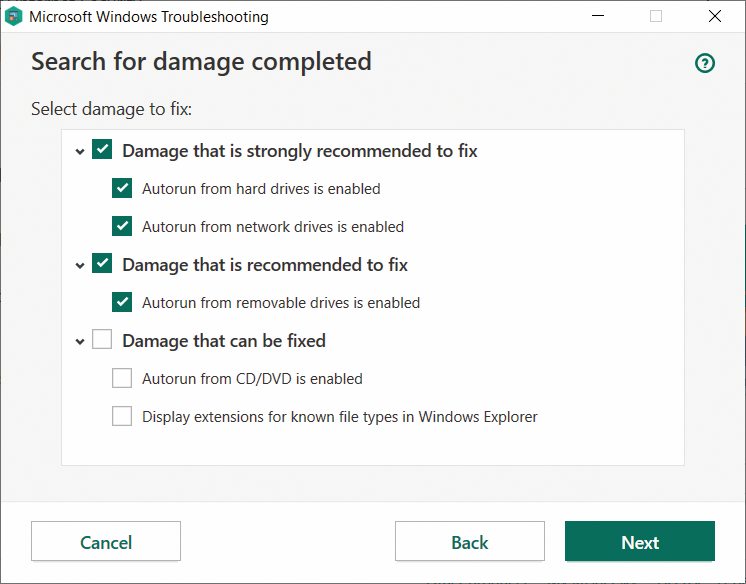Close the Microsoft Windows Troubleshooting window
The image size is (746, 584).
[715, 16]
